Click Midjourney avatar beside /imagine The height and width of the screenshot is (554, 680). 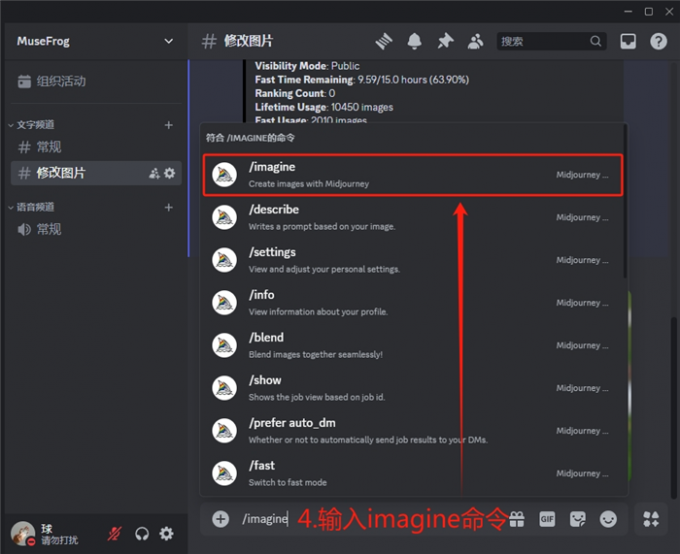(224, 175)
